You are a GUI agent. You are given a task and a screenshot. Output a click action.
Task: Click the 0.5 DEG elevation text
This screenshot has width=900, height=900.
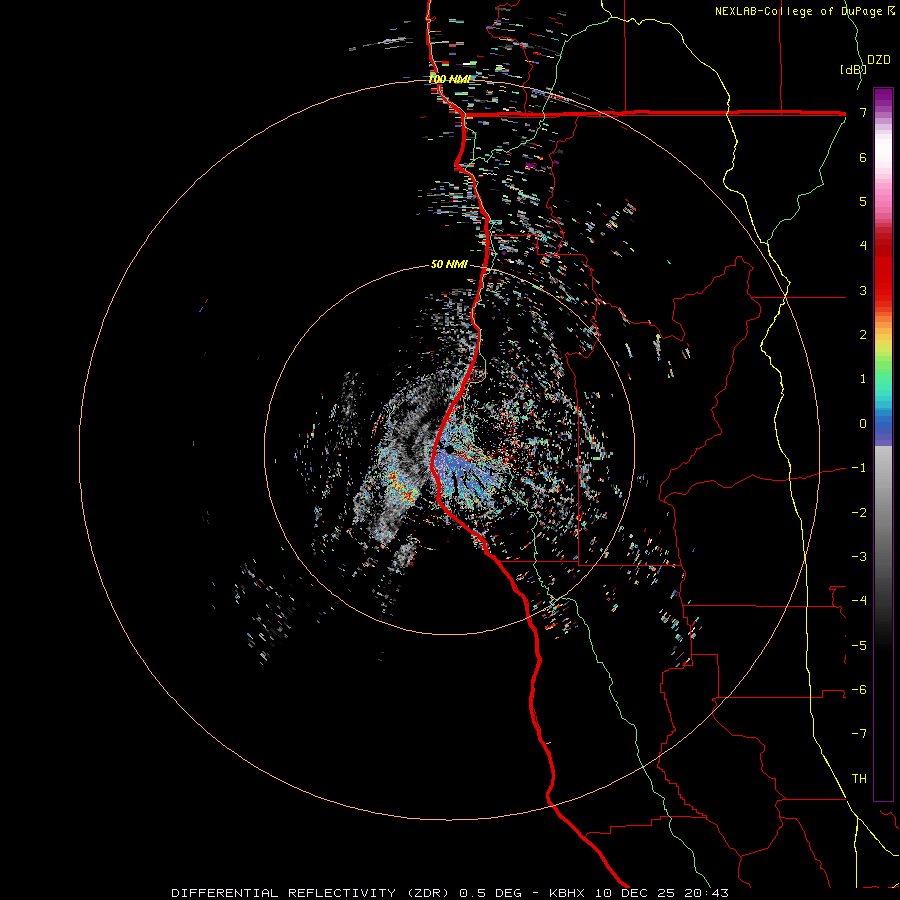pyautogui.click(x=491, y=893)
